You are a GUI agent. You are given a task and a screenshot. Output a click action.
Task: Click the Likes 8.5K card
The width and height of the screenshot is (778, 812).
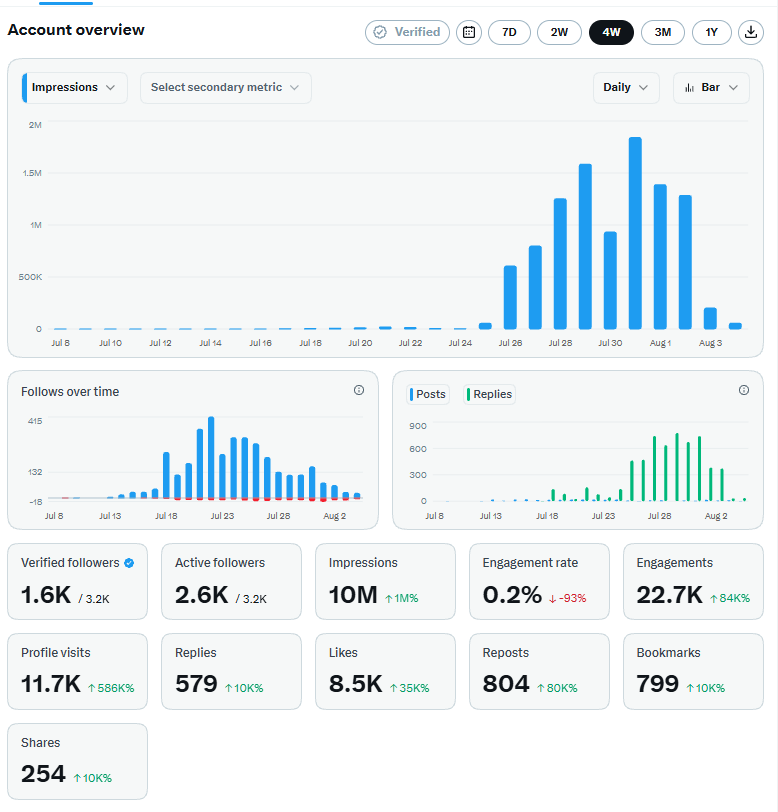pos(385,671)
